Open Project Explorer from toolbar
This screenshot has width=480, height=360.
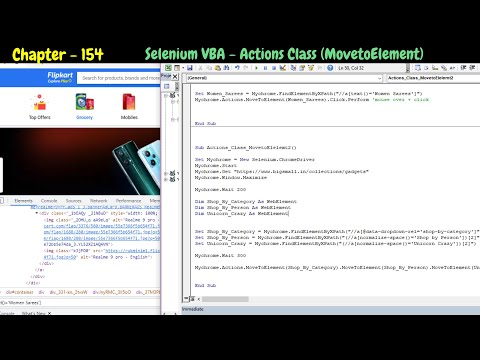click(x=293, y=68)
